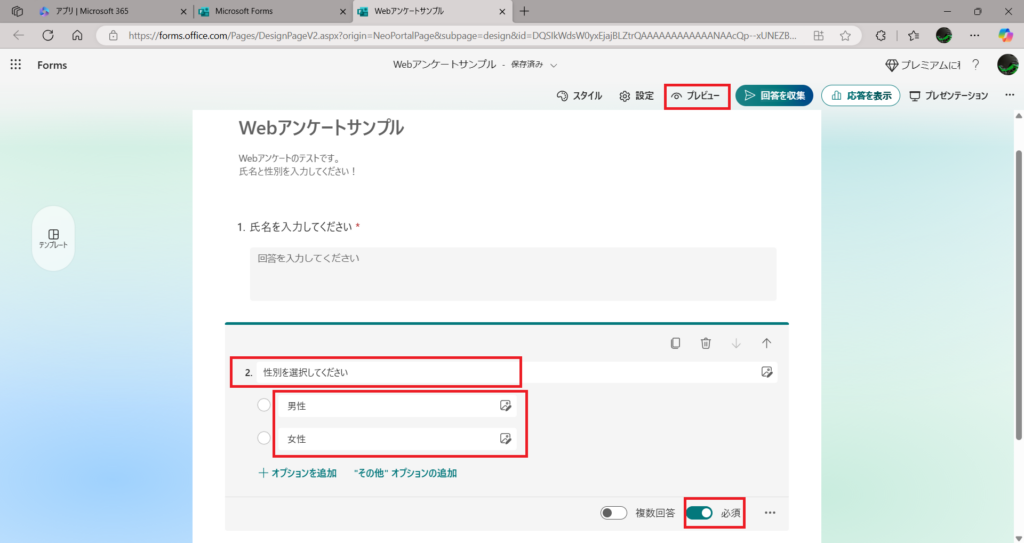Click the copy question icon
Screen dimensions: 1024x543
point(675,343)
